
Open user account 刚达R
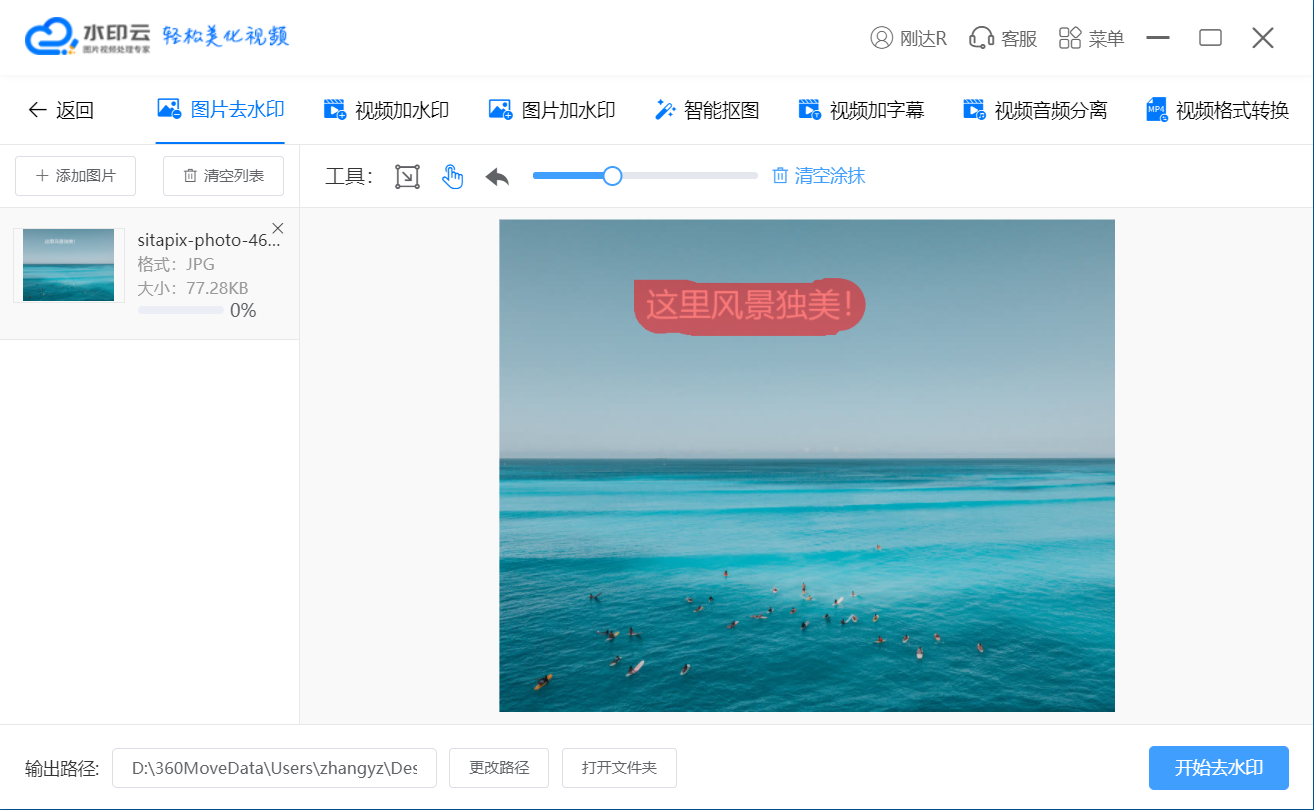click(x=908, y=38)
